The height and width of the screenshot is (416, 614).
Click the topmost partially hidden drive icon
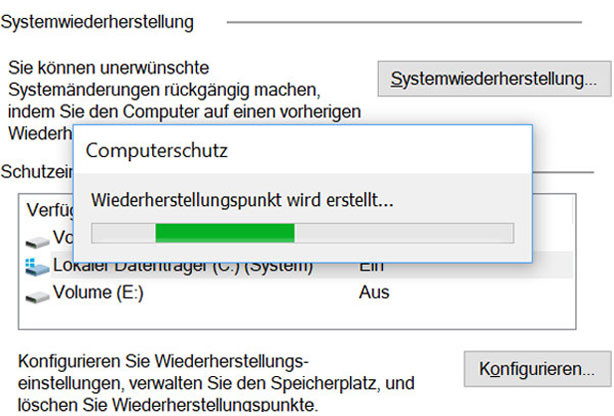click(37, 242)
